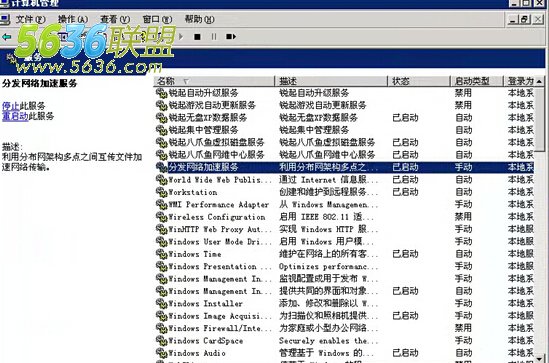
Task: Click the restart service toolbar icon
Action: 231,36
